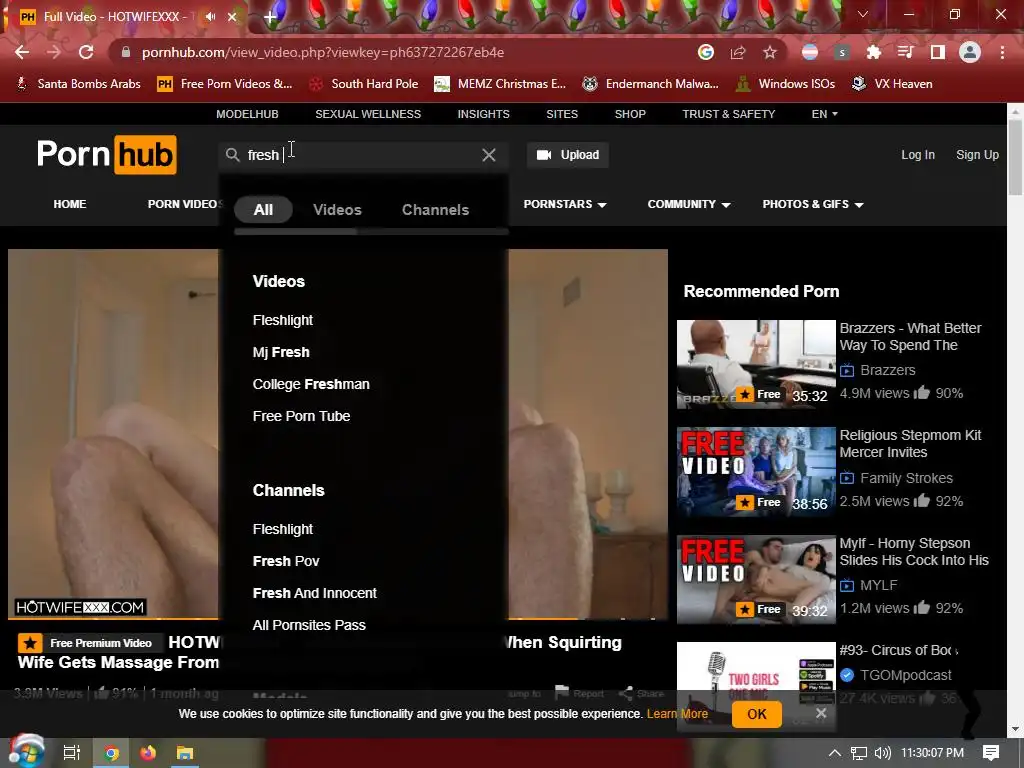Reload the current page
This screenshot has width=1024, height=768.
click(x=86, y=52)
